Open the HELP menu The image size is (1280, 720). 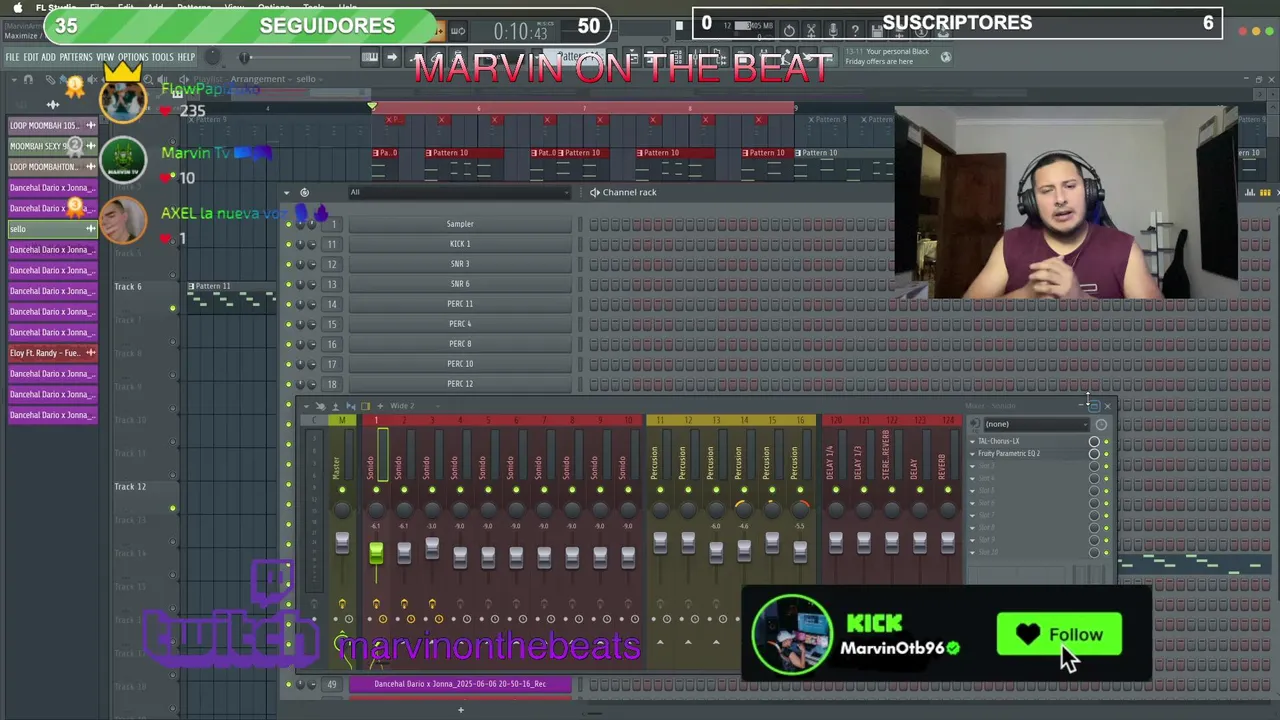[x=187, y=57]
